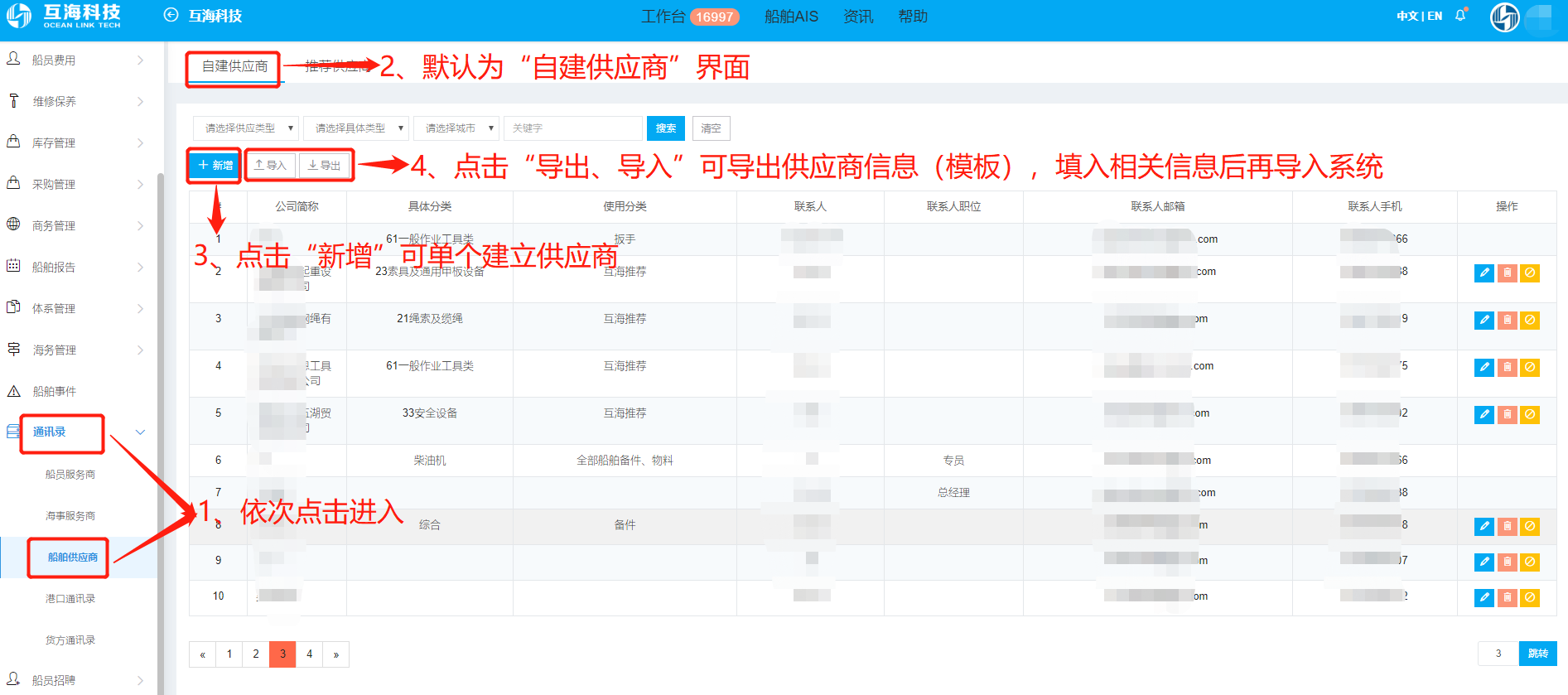
Task: Expand the 船员费用 sidebar menu
Action: coord(78,60)
